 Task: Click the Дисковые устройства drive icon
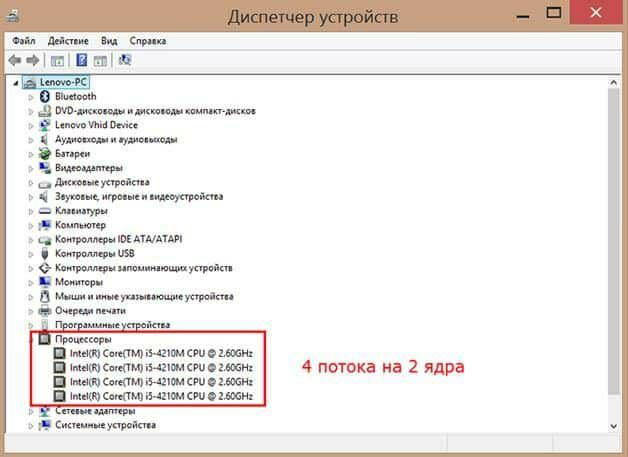coord(45,183)
